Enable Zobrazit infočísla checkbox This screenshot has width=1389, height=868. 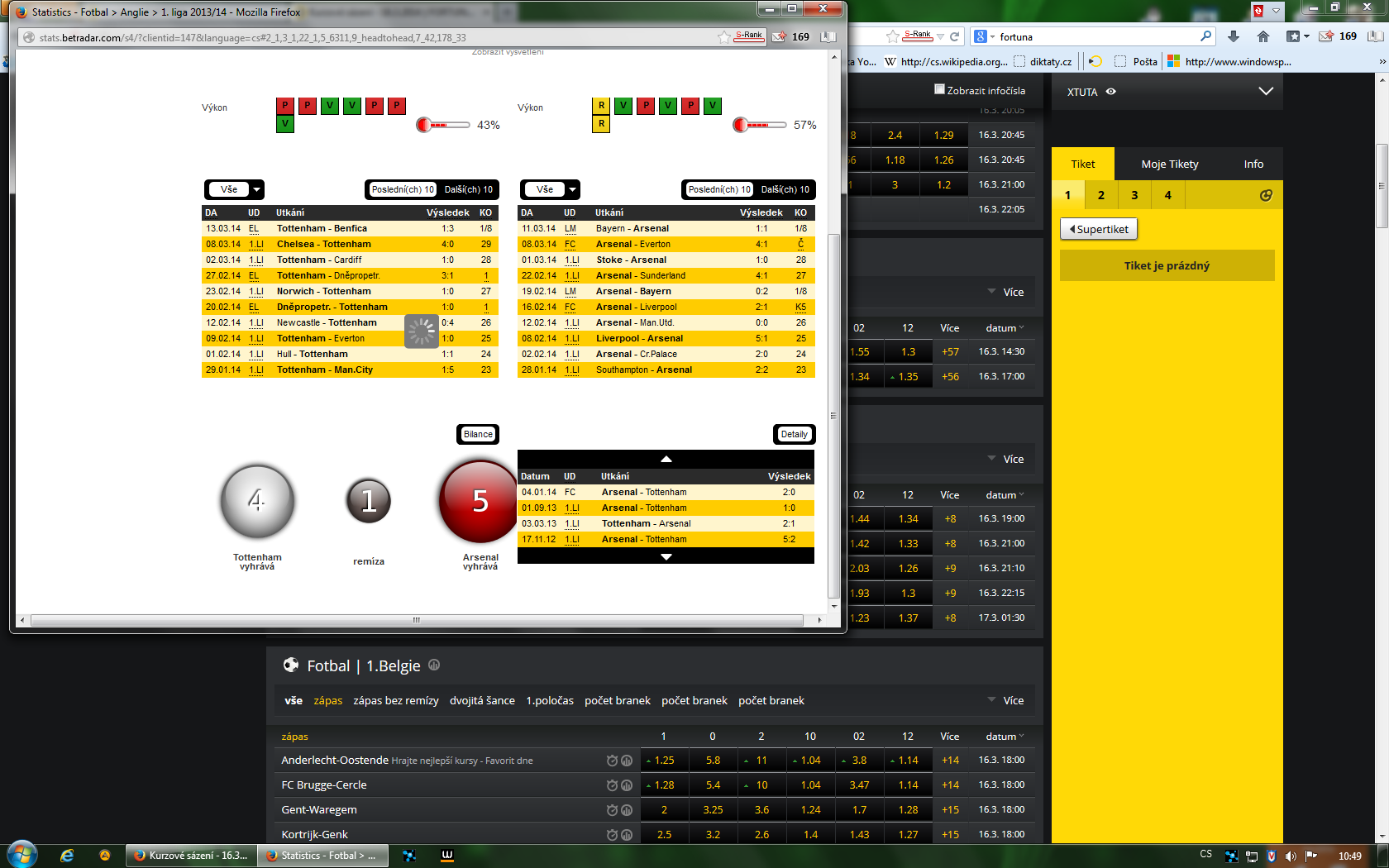pyautogui.click(x=939, y=89)
